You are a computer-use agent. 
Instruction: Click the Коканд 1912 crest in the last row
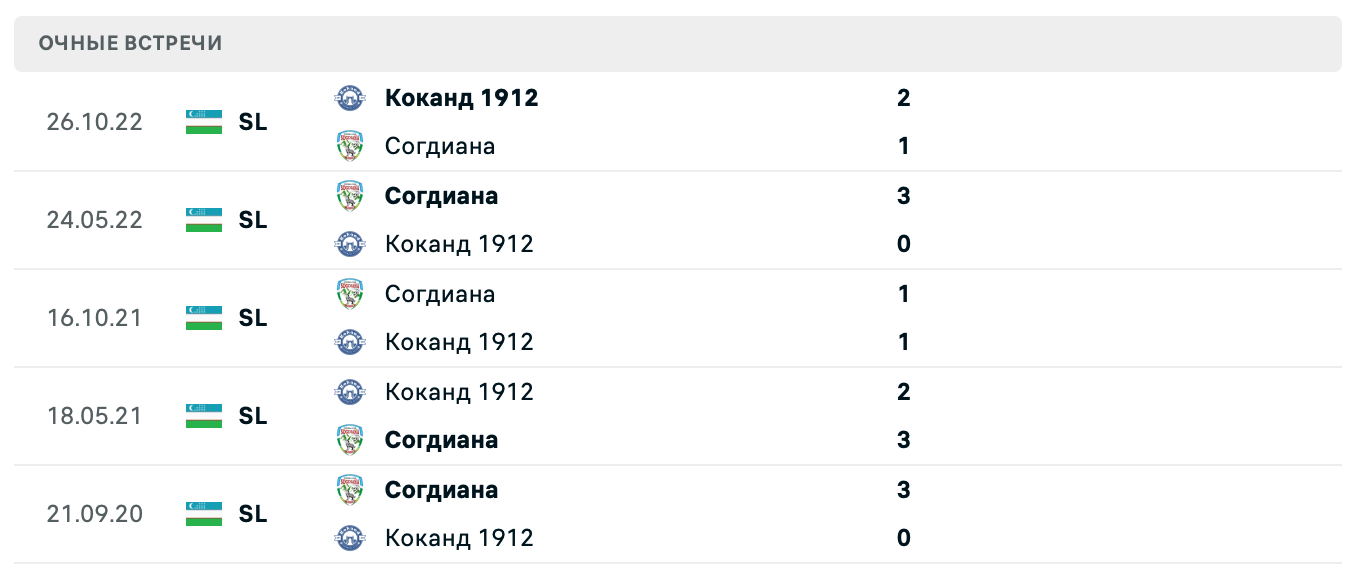point(350,537)
